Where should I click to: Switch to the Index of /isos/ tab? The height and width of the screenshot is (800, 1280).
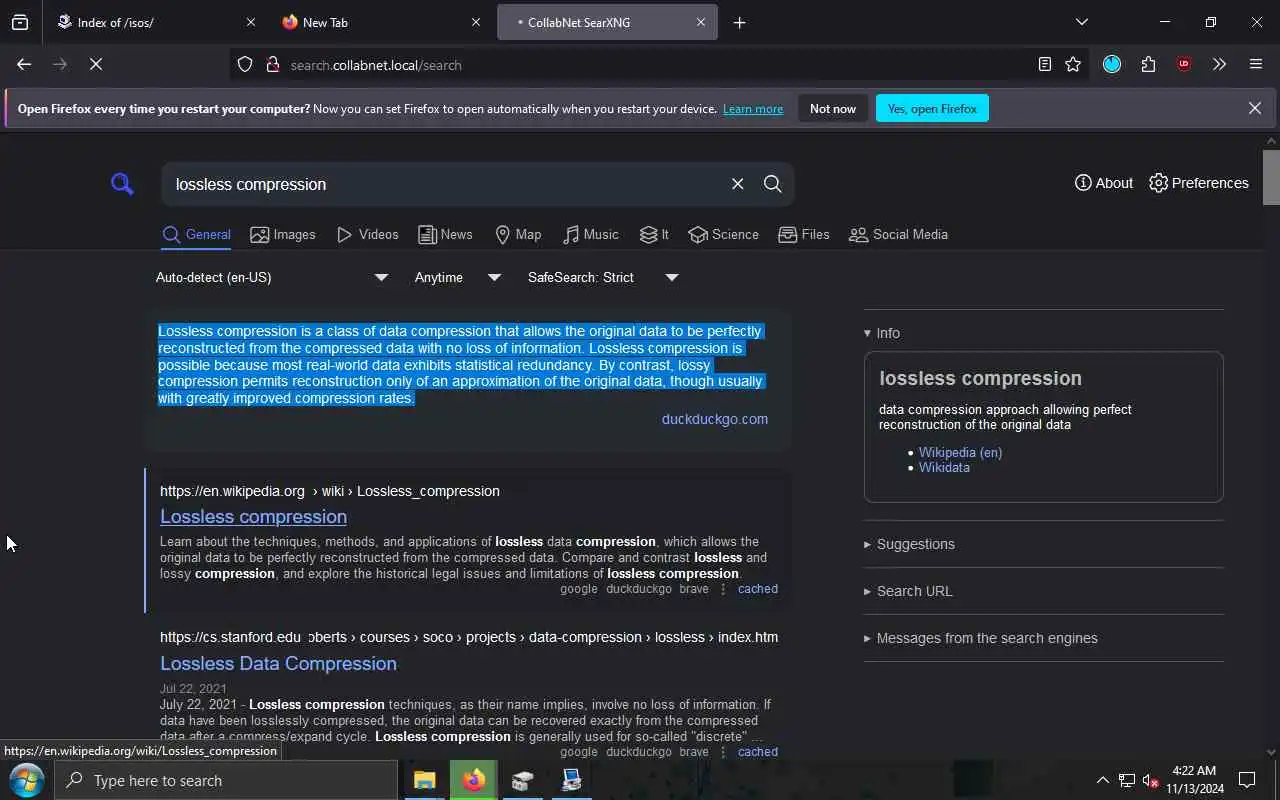tap(157, 22)
